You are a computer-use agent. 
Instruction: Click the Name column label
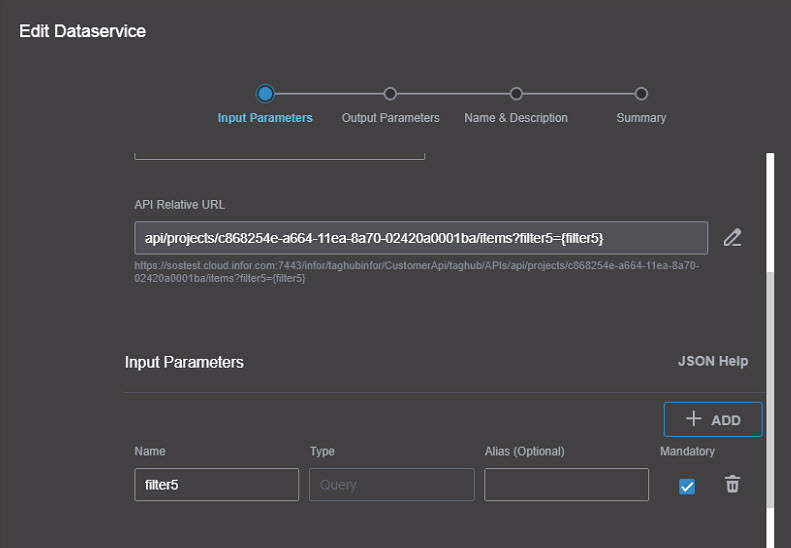coord(150,451)
